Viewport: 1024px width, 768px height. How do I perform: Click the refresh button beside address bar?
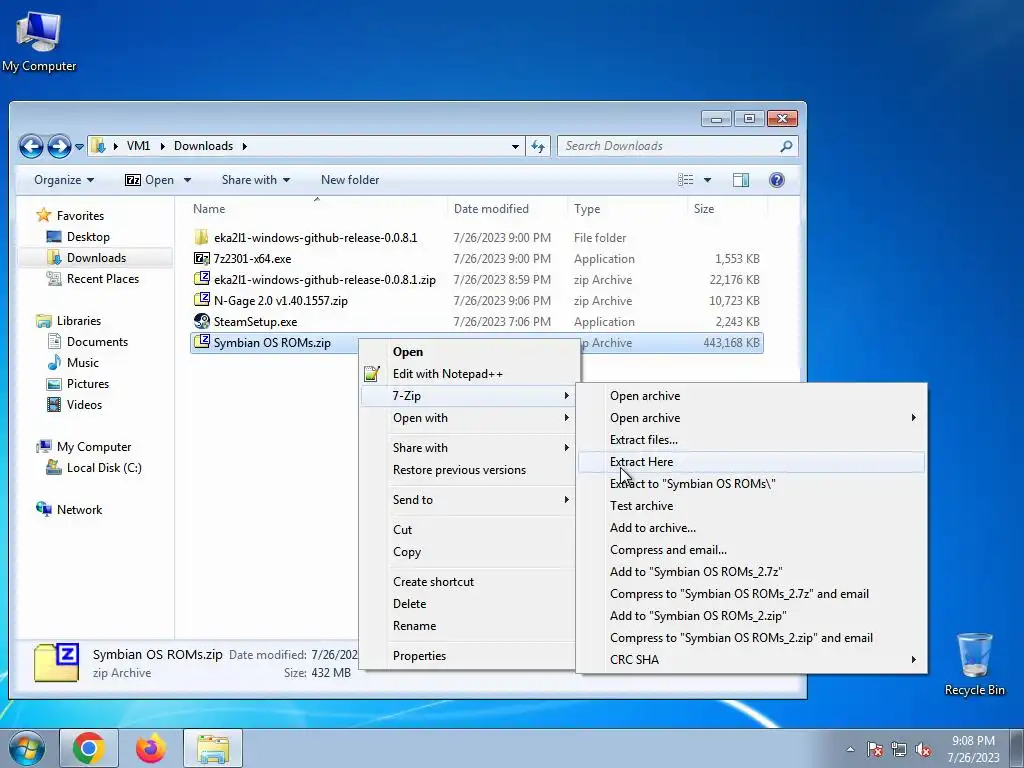538,146
